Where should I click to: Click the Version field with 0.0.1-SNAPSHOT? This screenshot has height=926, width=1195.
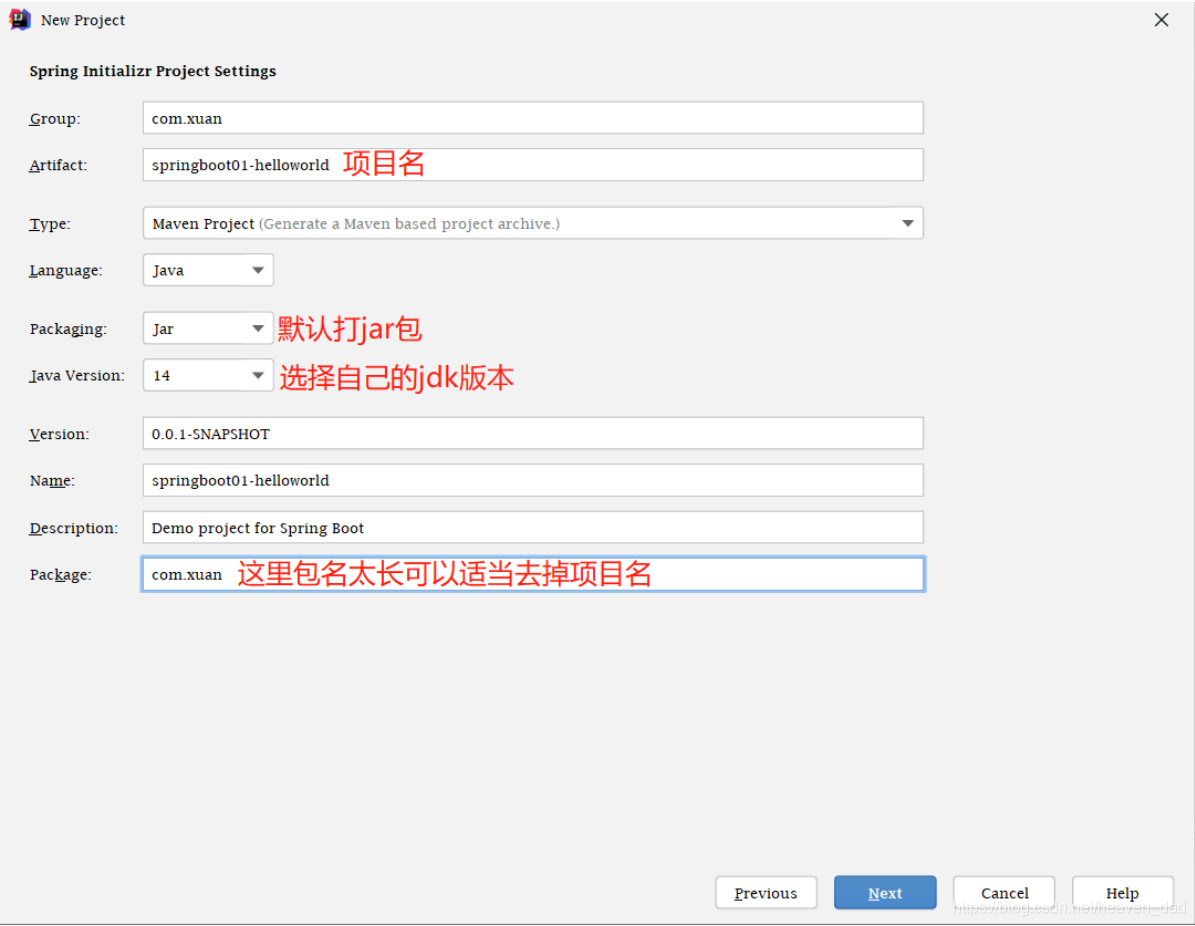coord(533,434)
